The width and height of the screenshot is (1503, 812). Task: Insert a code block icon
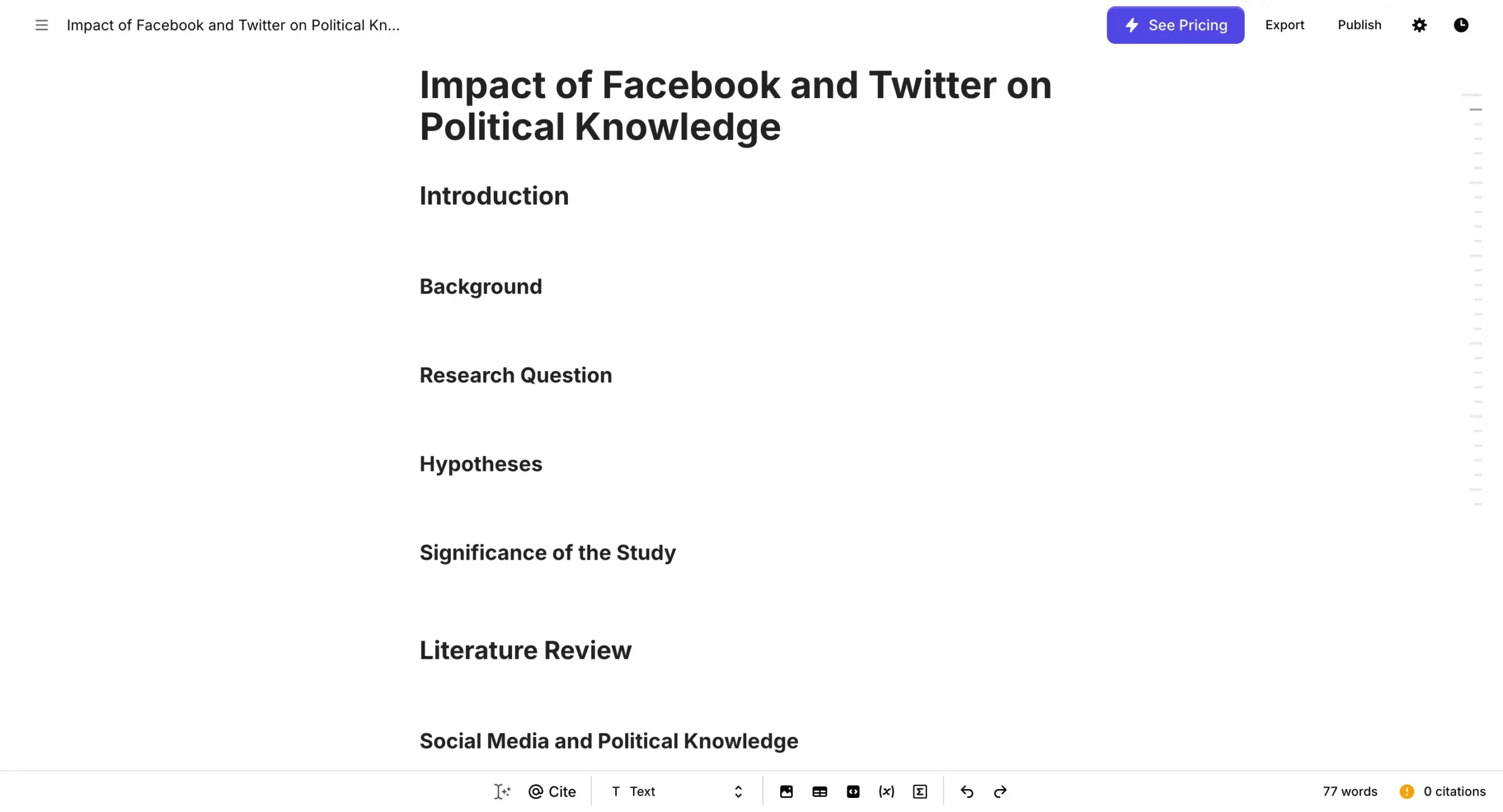[853, 791]
